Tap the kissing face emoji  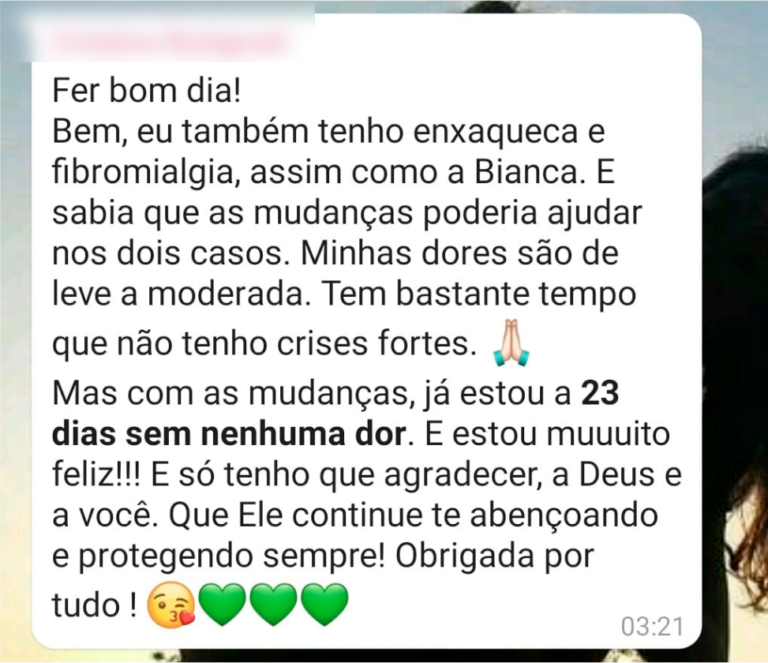click(x=171, y=605)
